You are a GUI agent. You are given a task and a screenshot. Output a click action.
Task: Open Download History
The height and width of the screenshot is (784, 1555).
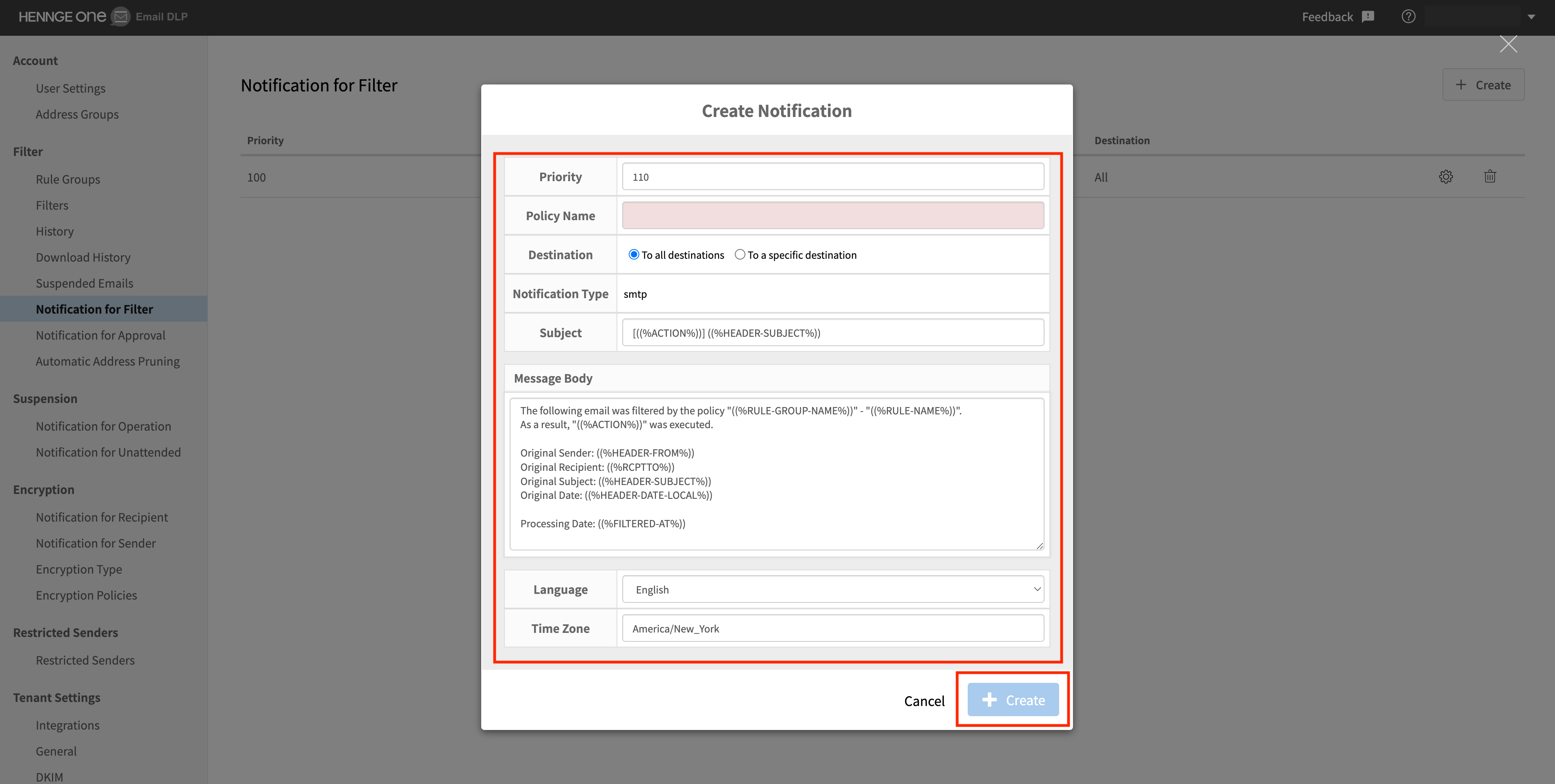pos(83,257)
